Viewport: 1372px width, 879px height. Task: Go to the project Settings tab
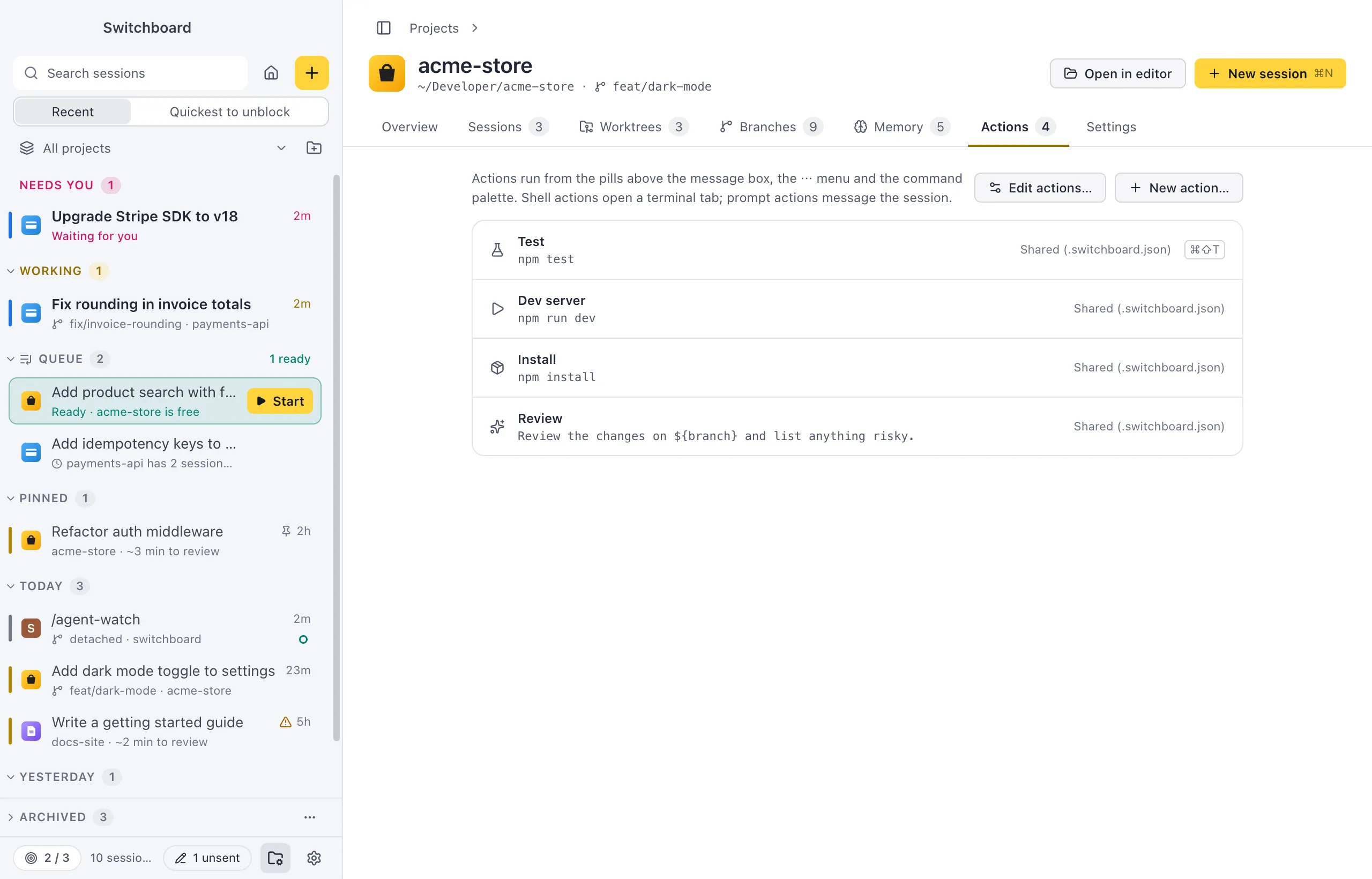pyautogui.click(x=1111, y=126)
